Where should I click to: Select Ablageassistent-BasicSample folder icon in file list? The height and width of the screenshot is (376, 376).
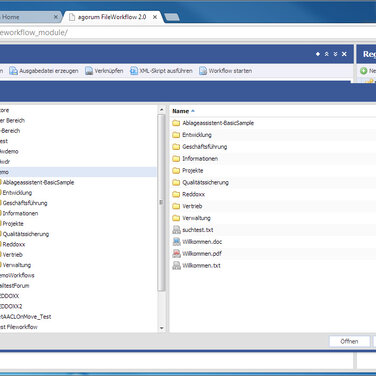tap(176, 123)
